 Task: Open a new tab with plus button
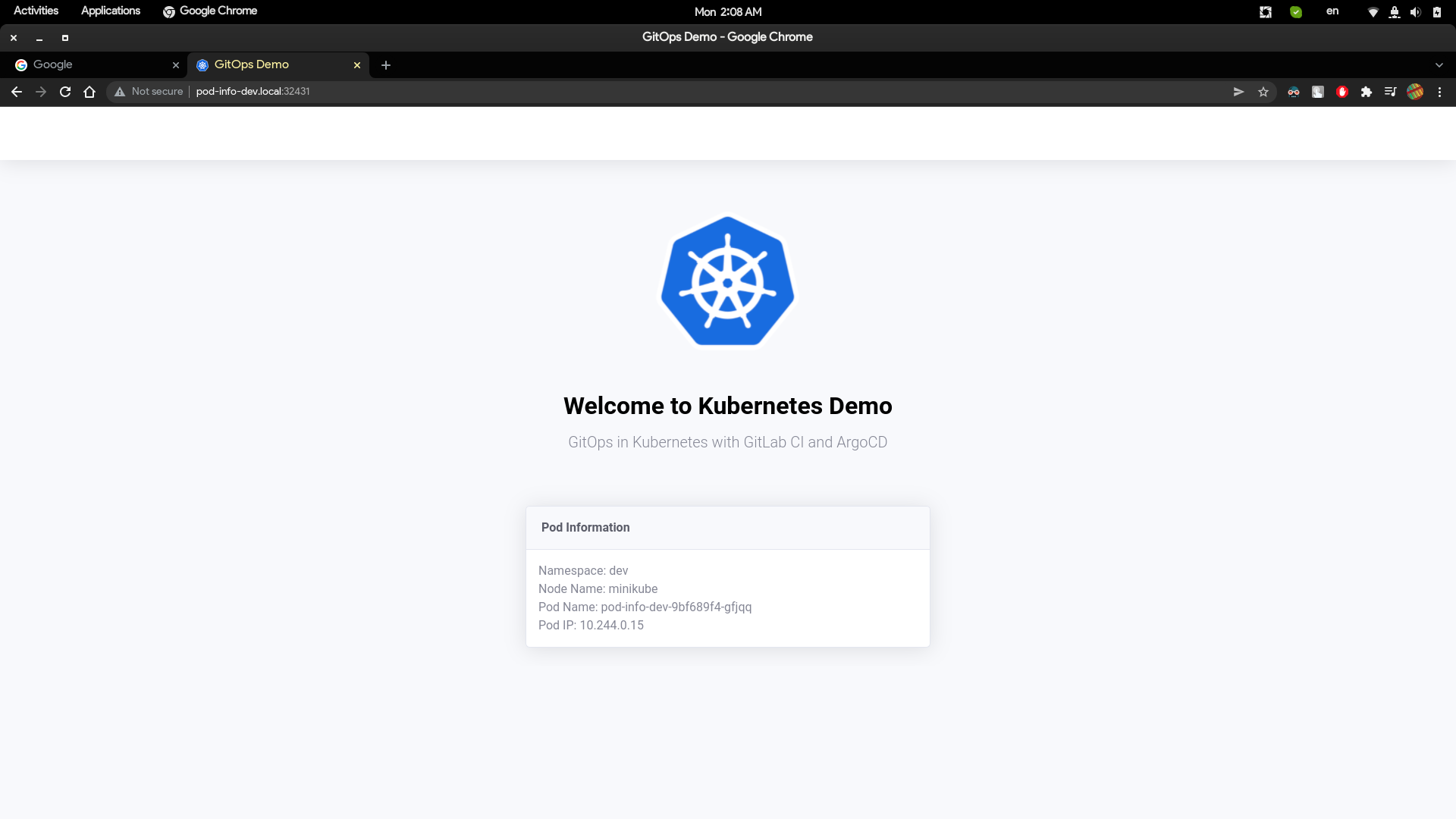pos(386,65)
